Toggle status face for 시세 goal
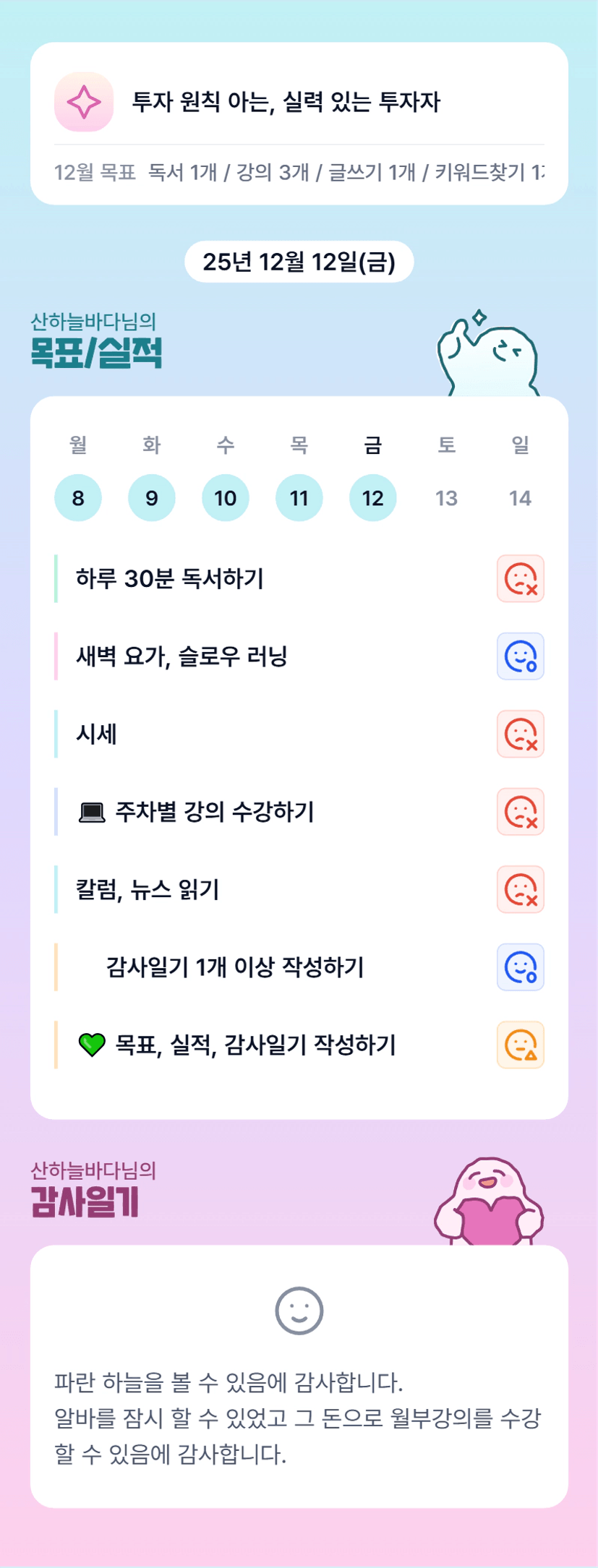Image resolution: width=598 pixels, height=1568 pixels. [x=520, y=734]
